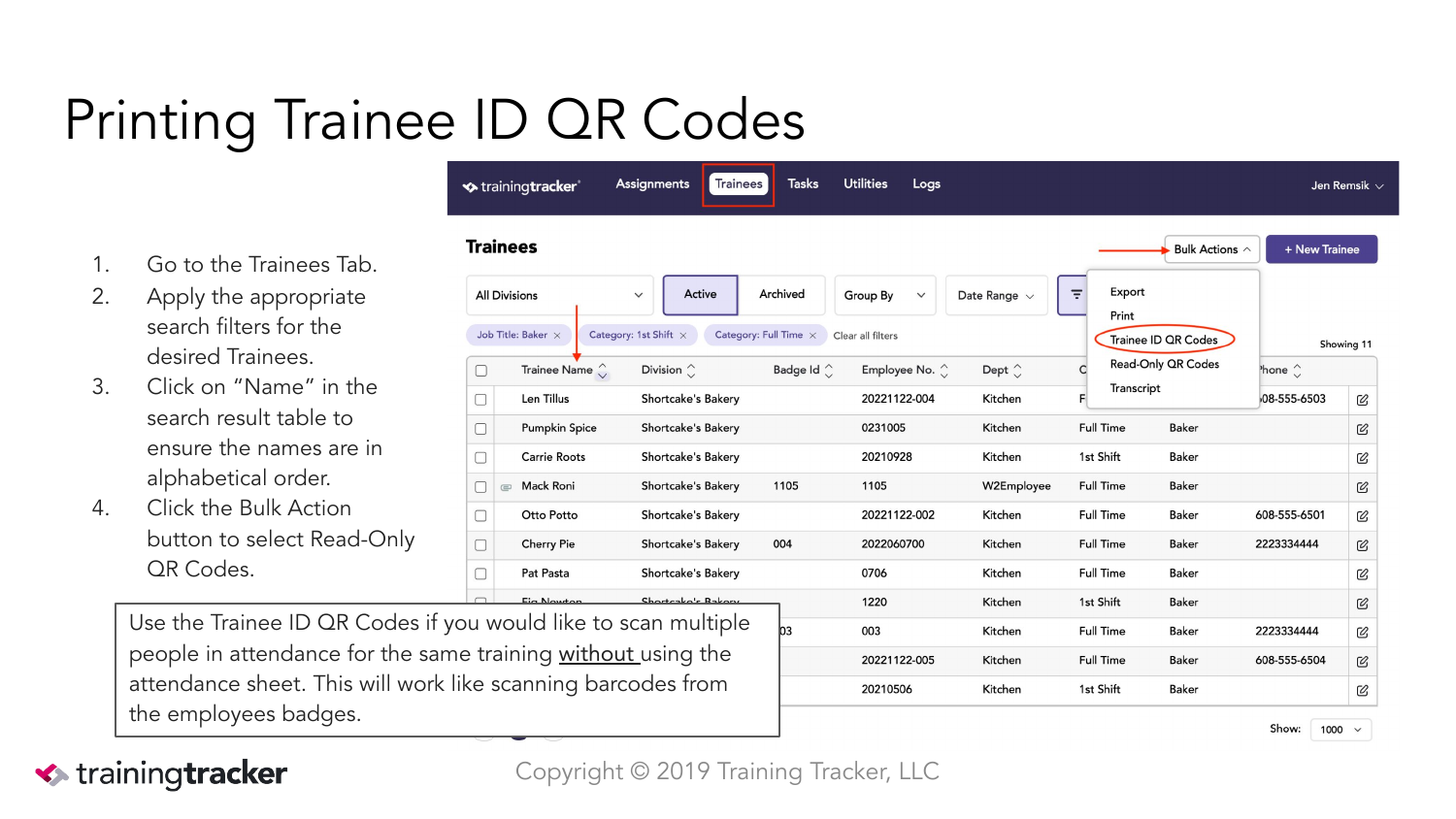Click the New Trainee button

[1321, 249]
